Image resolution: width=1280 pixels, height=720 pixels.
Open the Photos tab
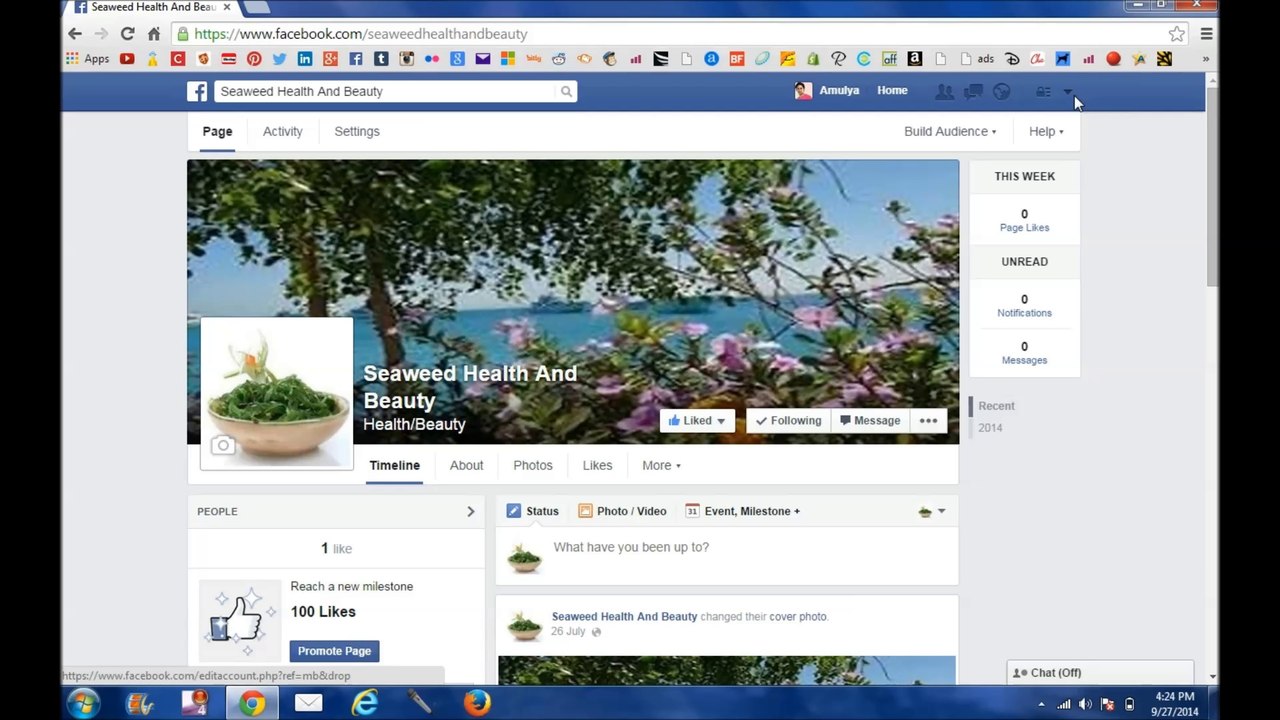(x=533, y=465)
